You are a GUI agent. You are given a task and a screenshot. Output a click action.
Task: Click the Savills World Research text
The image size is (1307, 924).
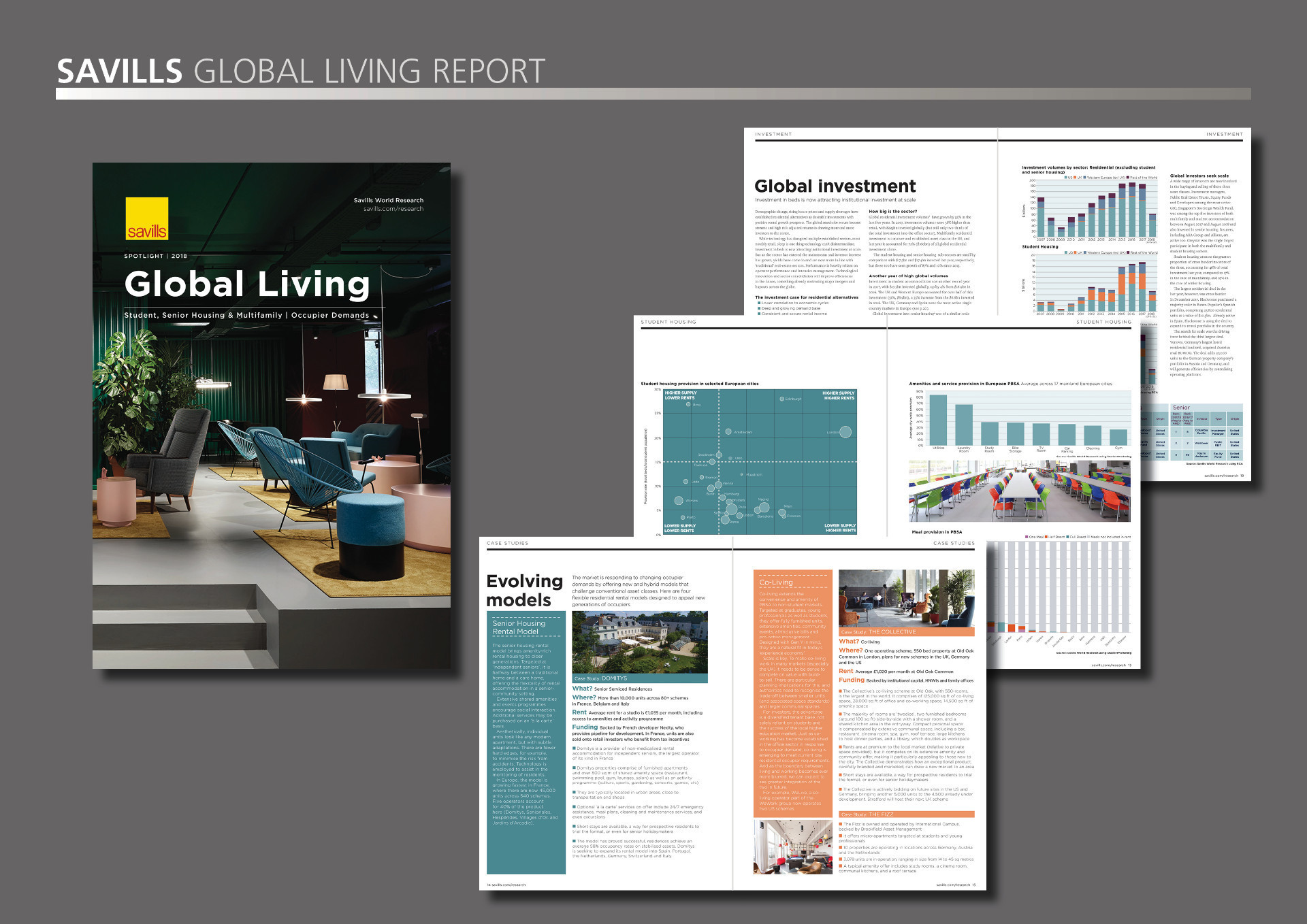click(x=388, y=200)
